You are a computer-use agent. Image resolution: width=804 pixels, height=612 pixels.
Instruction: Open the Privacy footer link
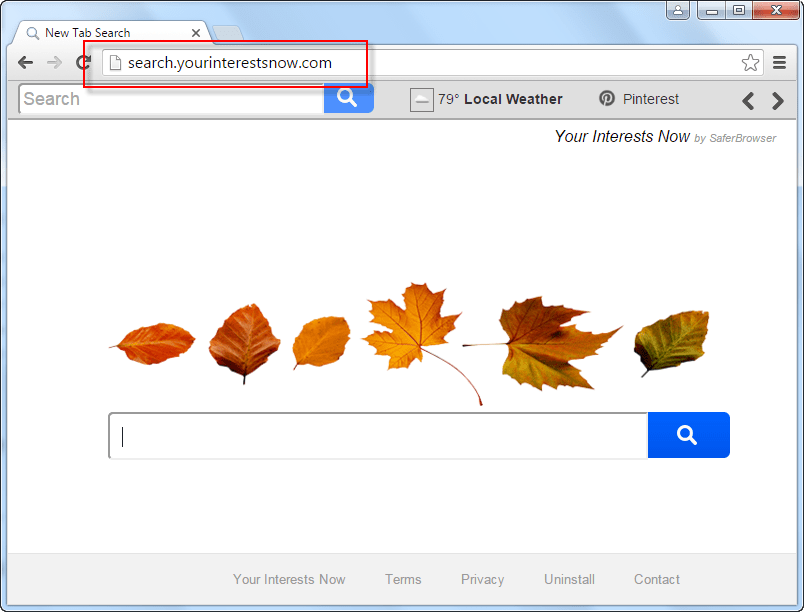click(x=483, y=579)
